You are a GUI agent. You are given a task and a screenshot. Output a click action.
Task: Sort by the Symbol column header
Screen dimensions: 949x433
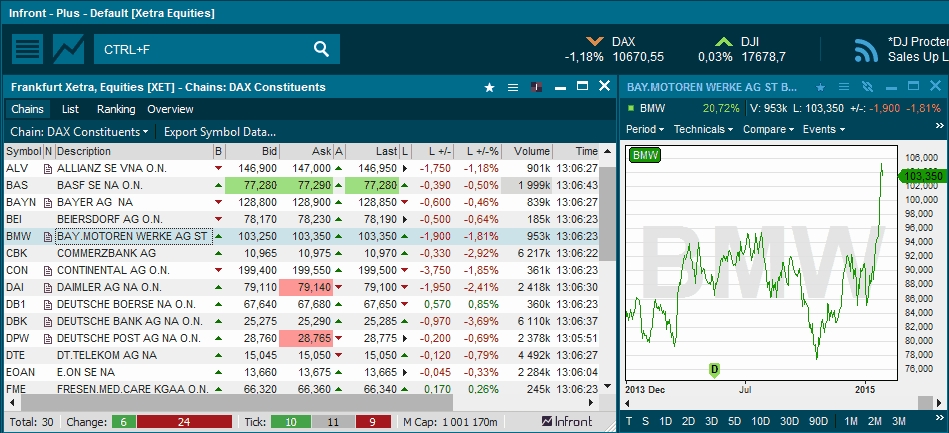pos(24,151)
